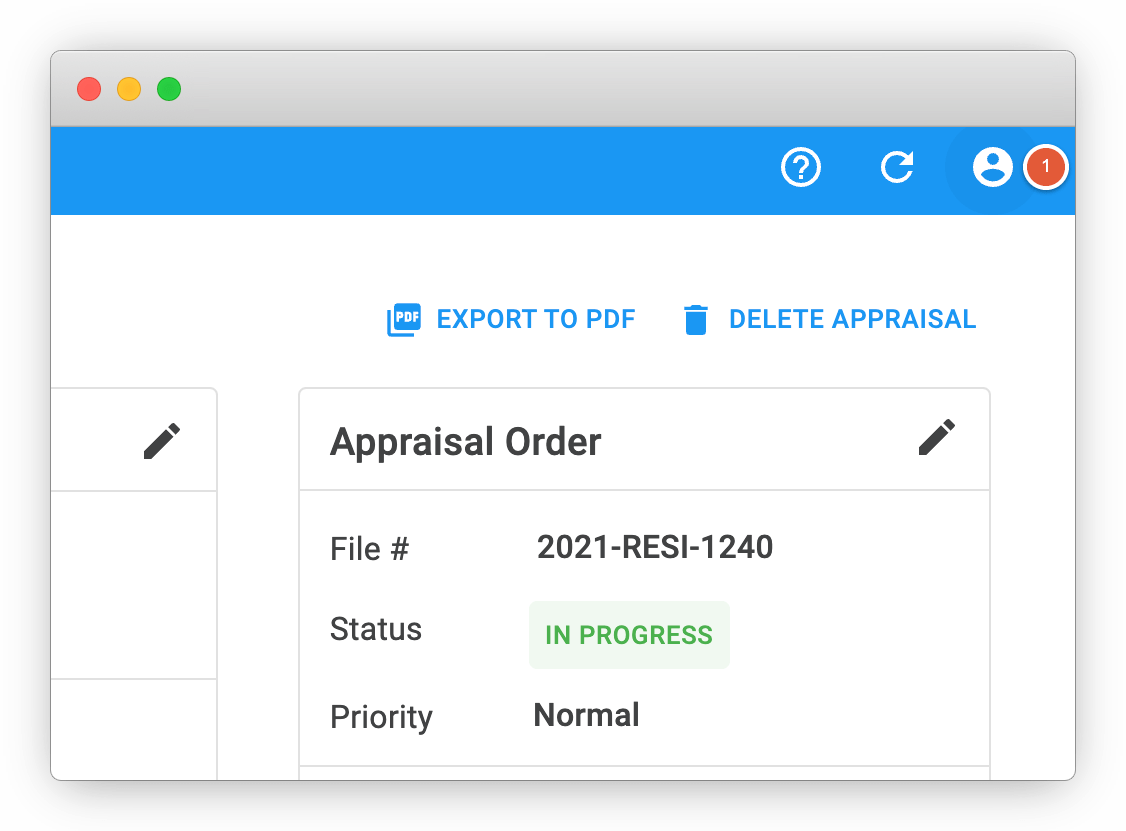Image resolution: width=1126 pixels, height=831 pixels.
Task: Click the pencil icon on the left panel
Action: (162, 440)
